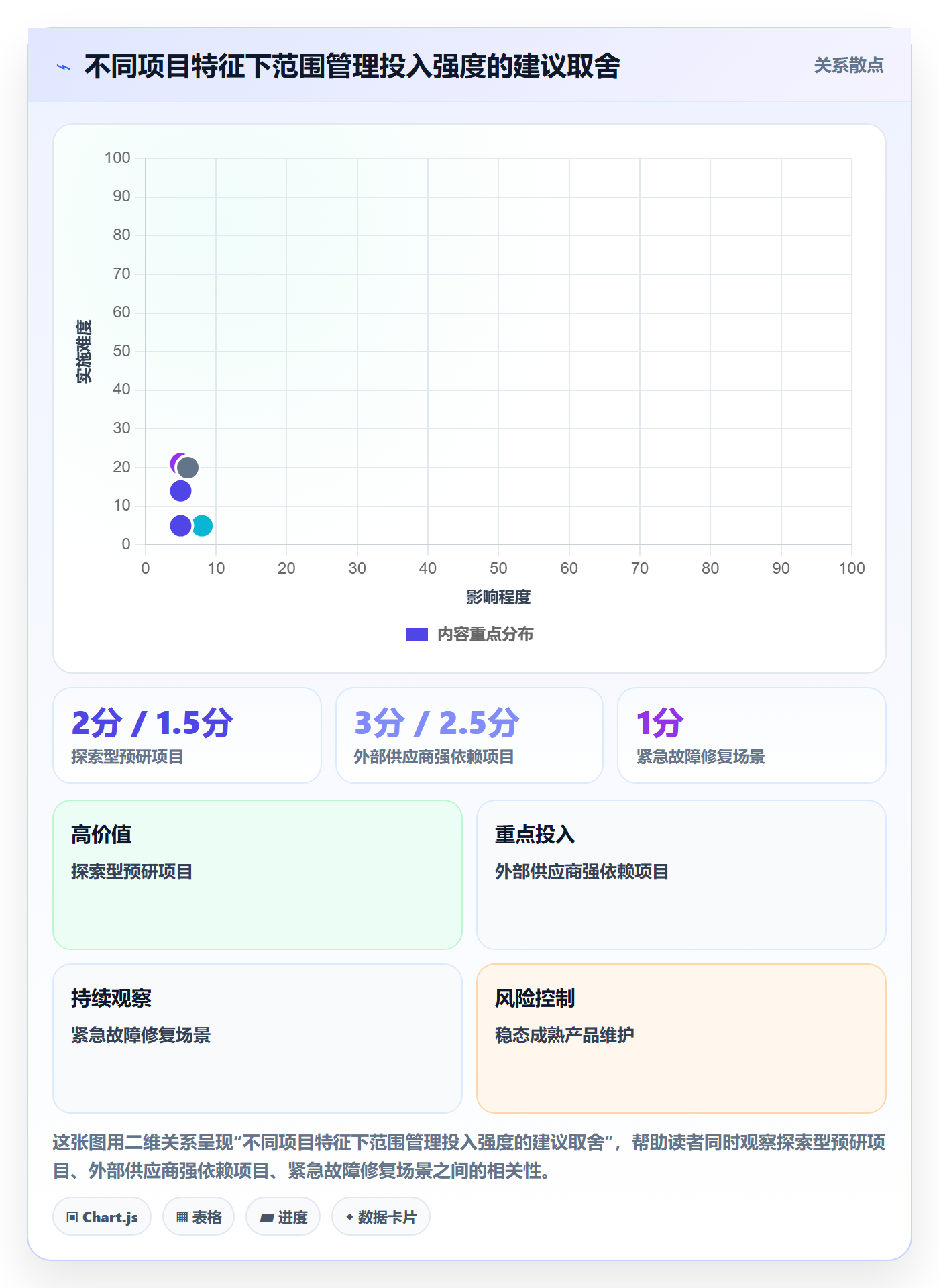Screen dimensions: 939x1288
Task: Click the gray scatter point near 20
Action: click(188, 468)
